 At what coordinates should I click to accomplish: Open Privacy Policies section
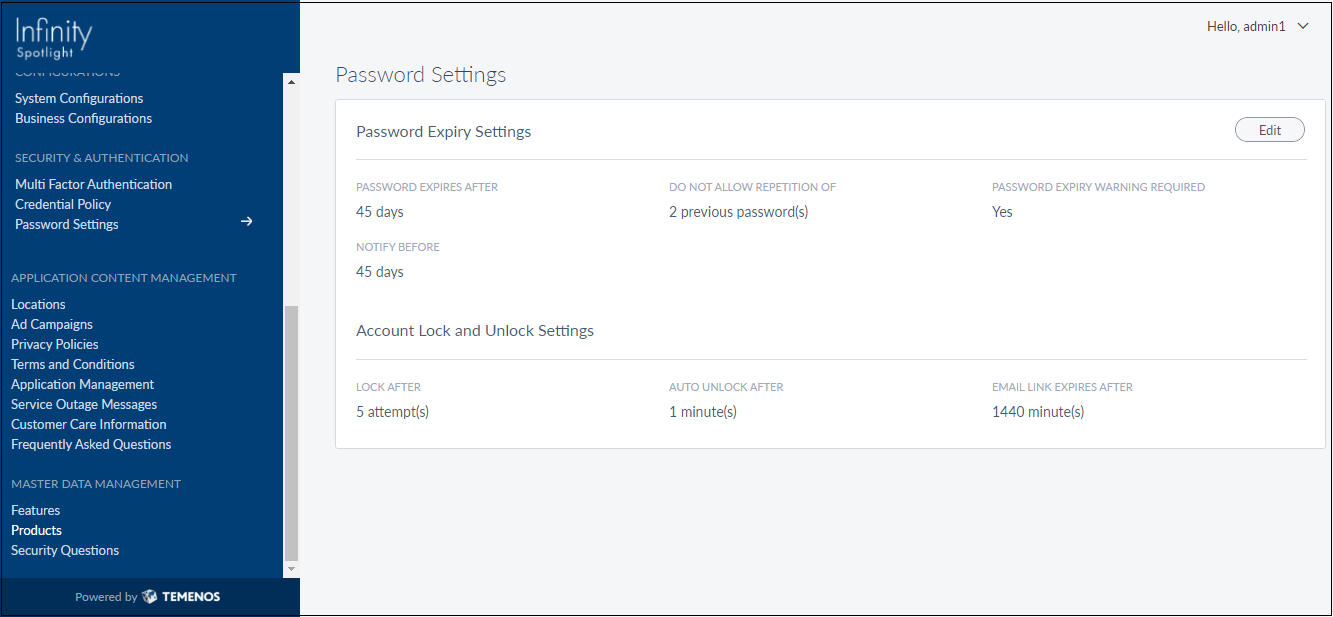click(x=55, y=344)
